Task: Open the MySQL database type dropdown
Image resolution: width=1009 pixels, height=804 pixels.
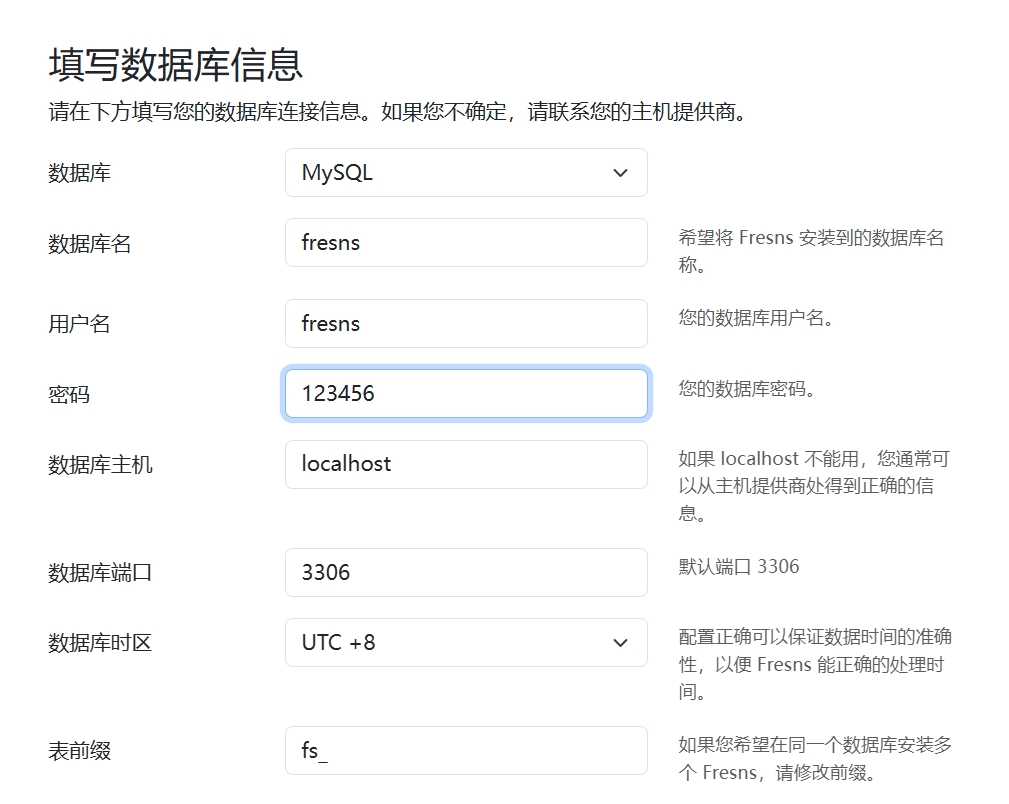Action: click(x=465, y=173)
